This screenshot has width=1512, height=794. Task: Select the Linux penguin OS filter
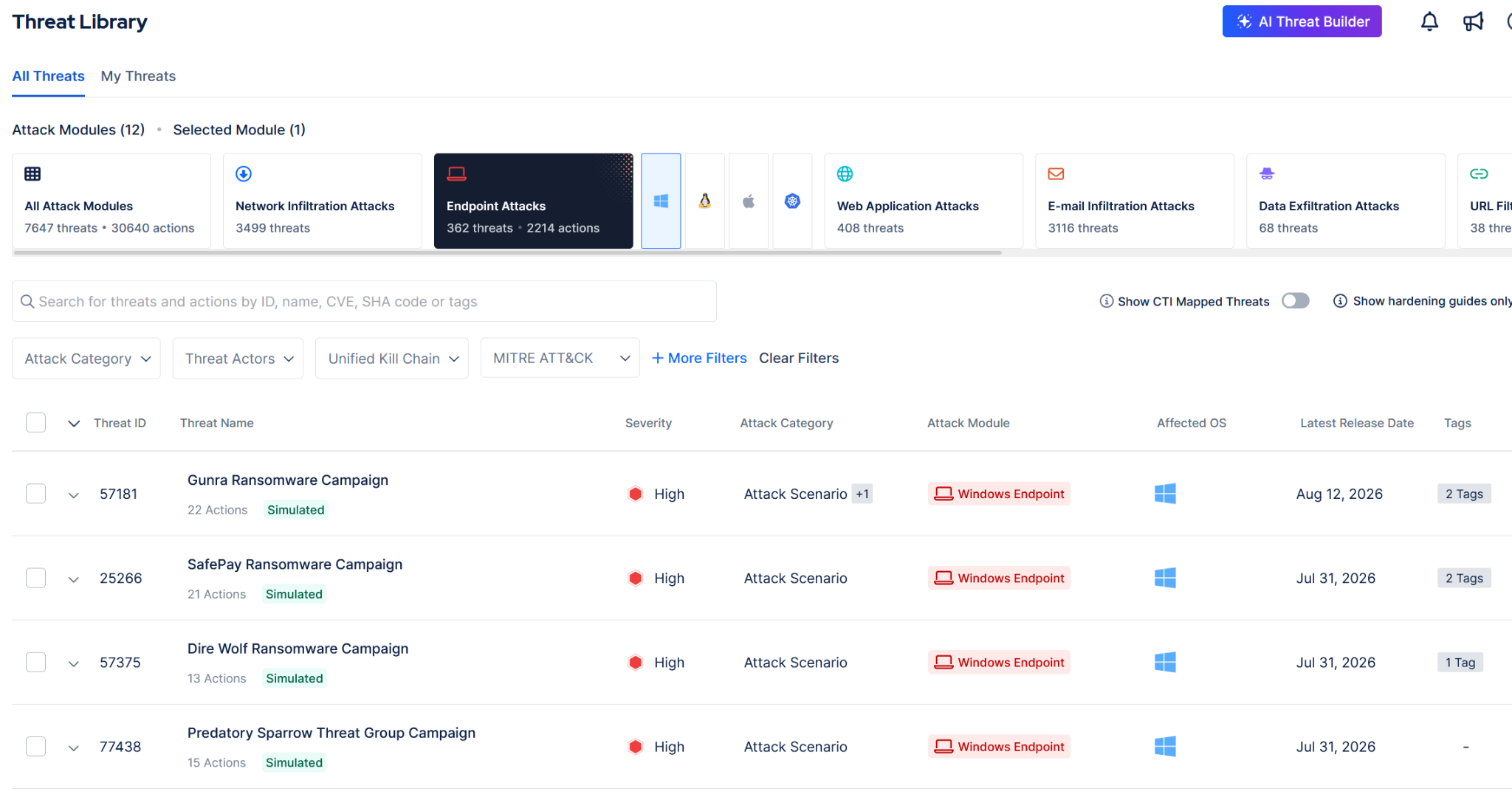point(705,201)
